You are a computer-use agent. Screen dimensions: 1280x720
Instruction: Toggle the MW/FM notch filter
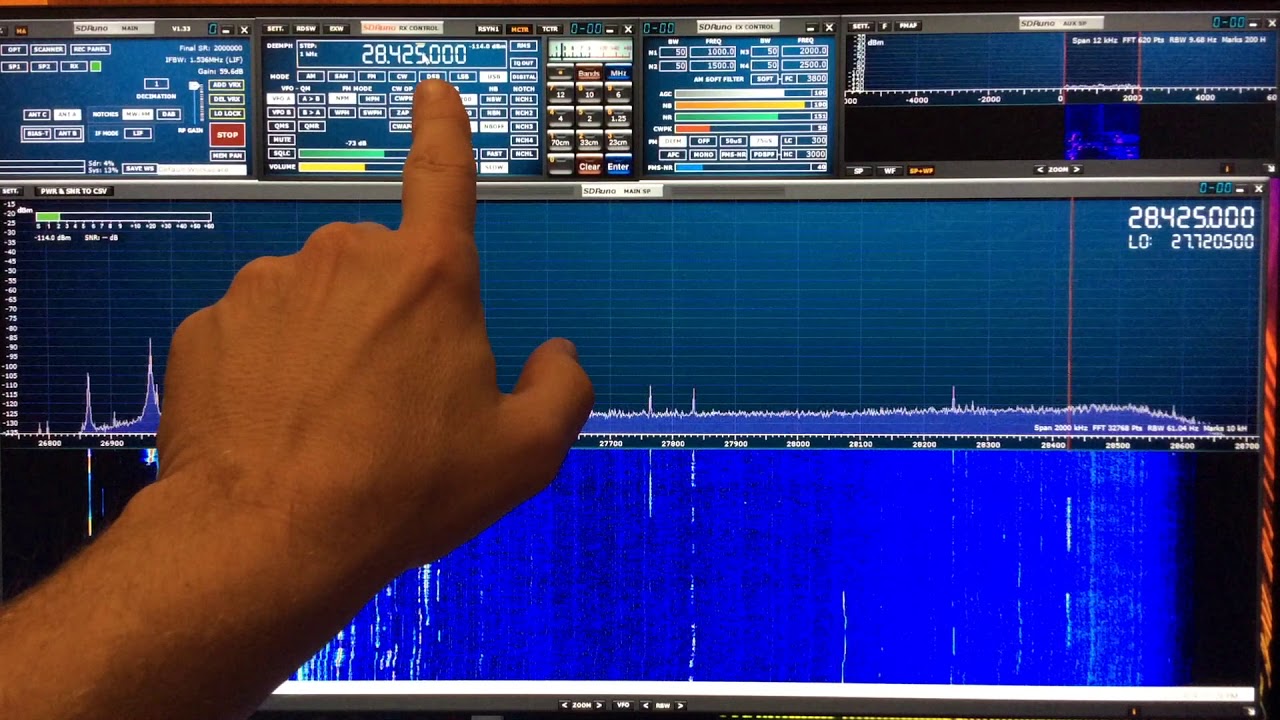click(x=138, y=115)
